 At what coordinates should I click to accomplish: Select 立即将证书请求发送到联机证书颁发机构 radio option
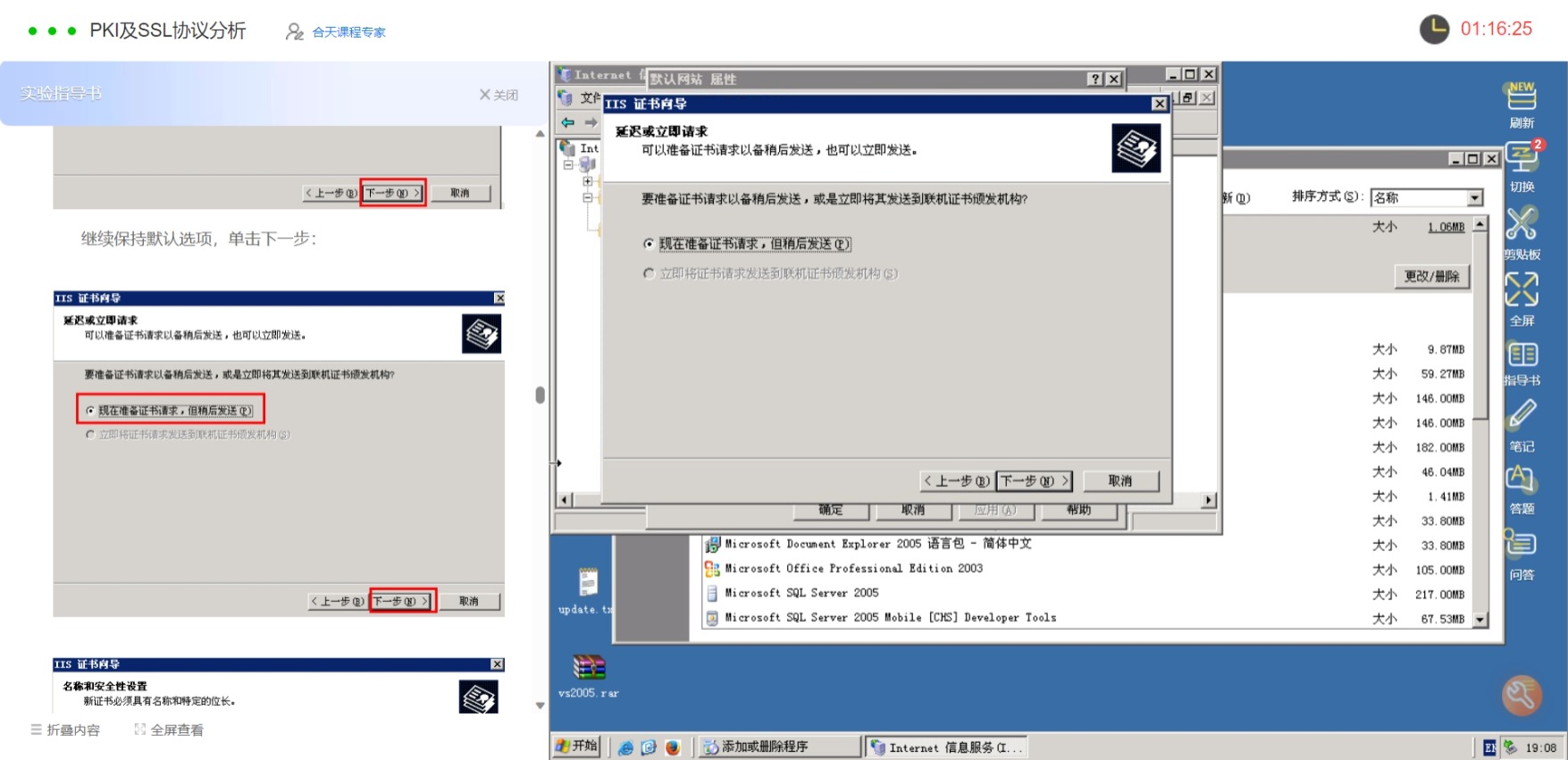pyautogui.click(x=649, y=273)
